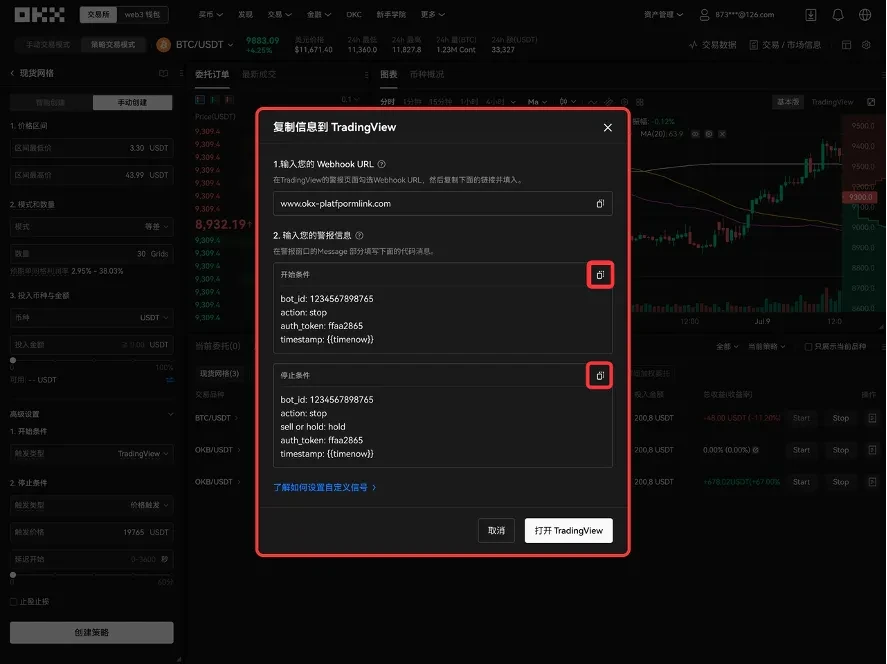Open the guide book icon beside 现货网格
Viewport: 887px width, 664px height.
(x=163, y=74)
